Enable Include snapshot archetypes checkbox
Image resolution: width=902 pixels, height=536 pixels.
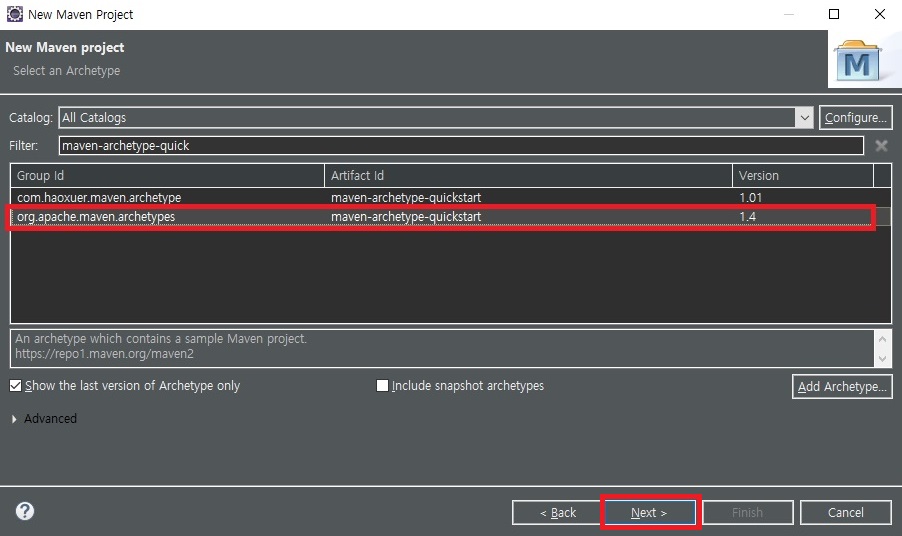pyautogui.click(x=382, y=385)
